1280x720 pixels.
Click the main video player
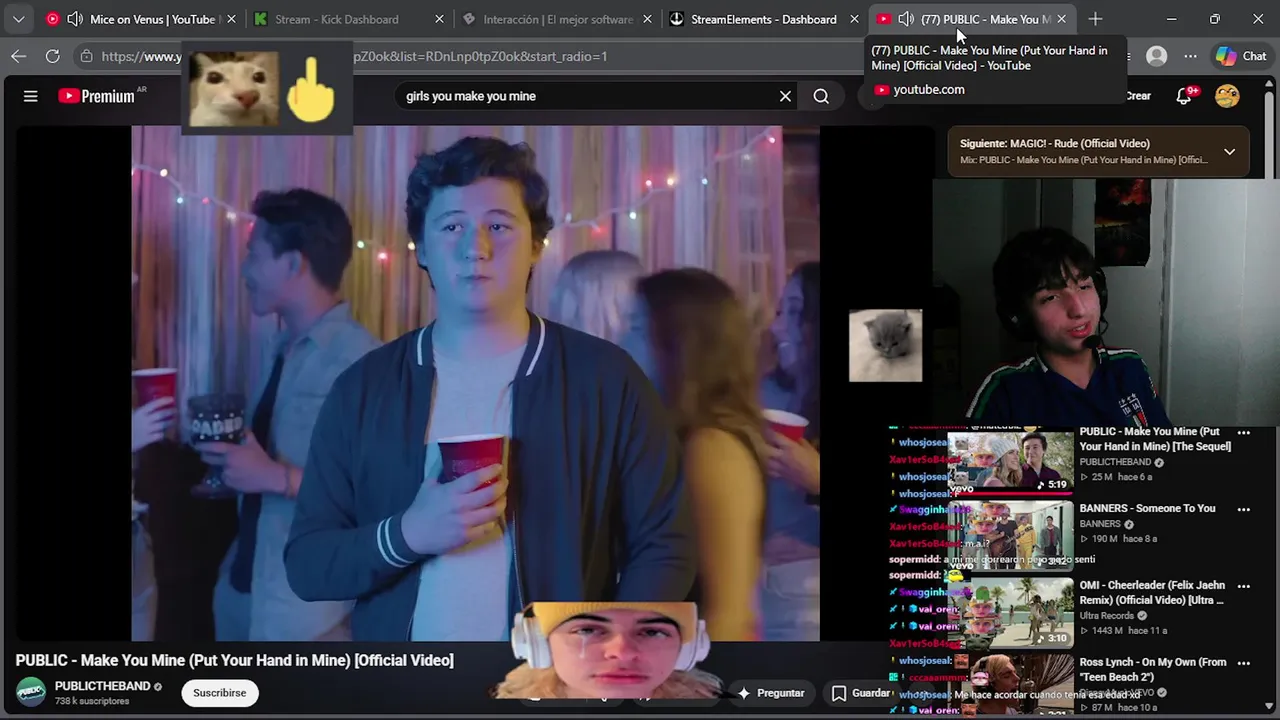(x=475, y=383)
